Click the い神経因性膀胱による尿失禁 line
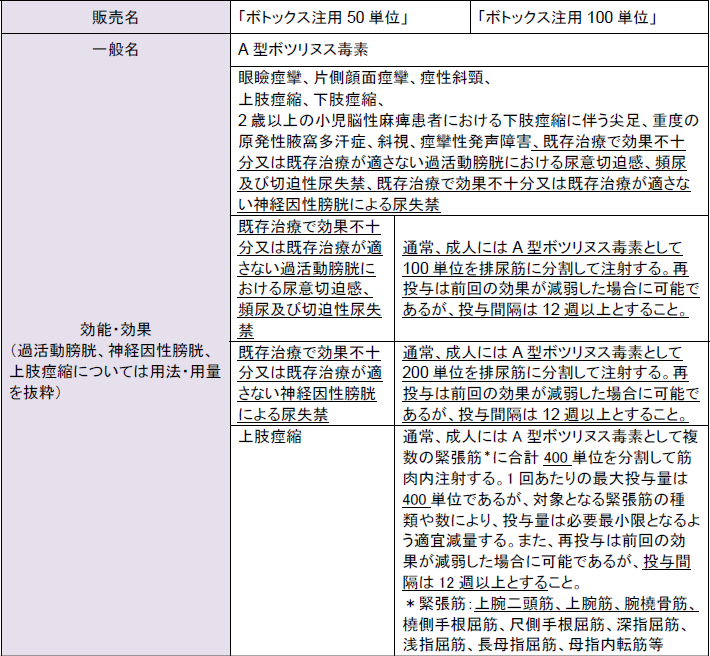This screenshot has width=710, height=656. [x=339, y=205]
